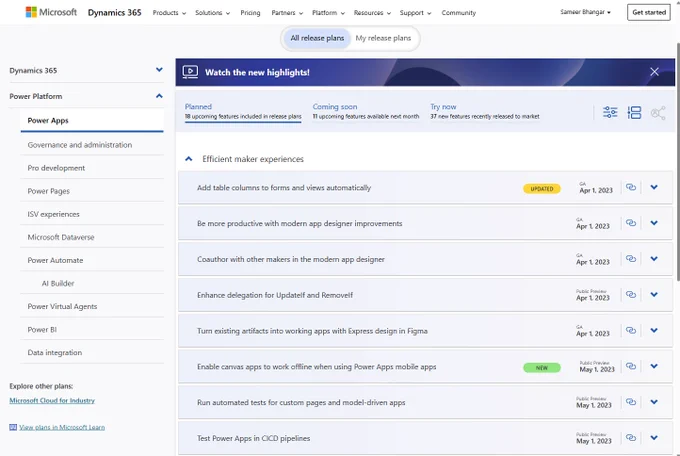Click Efficient maker experiences heading

253,159
